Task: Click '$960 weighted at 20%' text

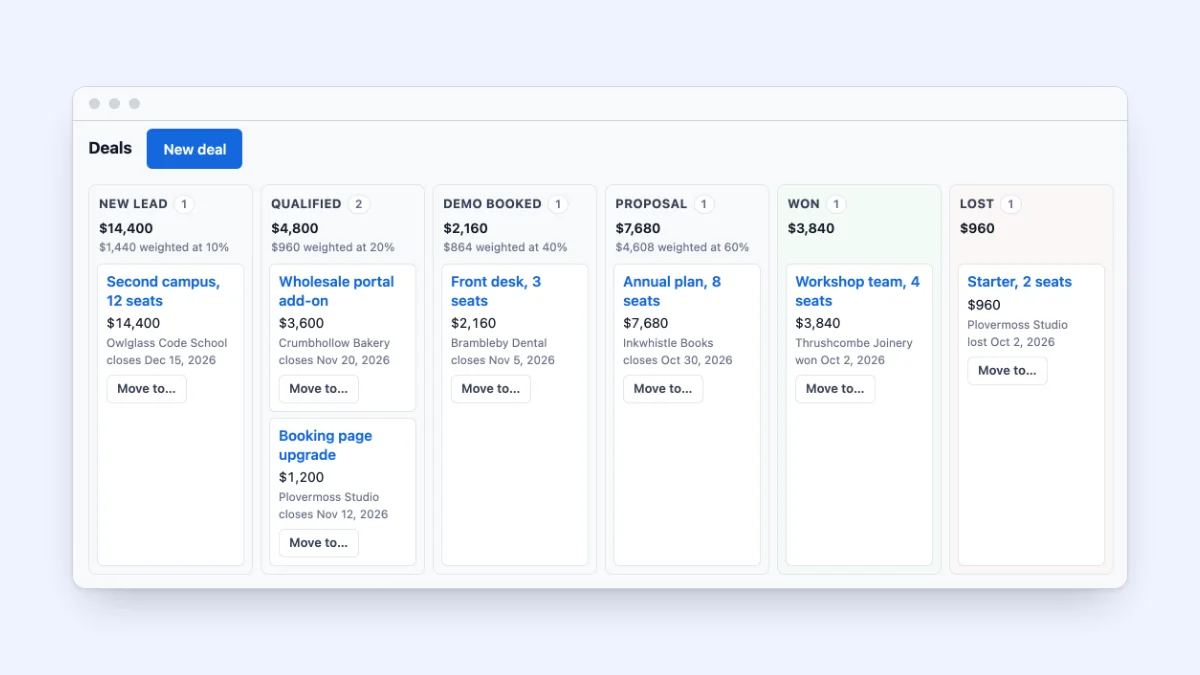Action: [x=333, y=247]
